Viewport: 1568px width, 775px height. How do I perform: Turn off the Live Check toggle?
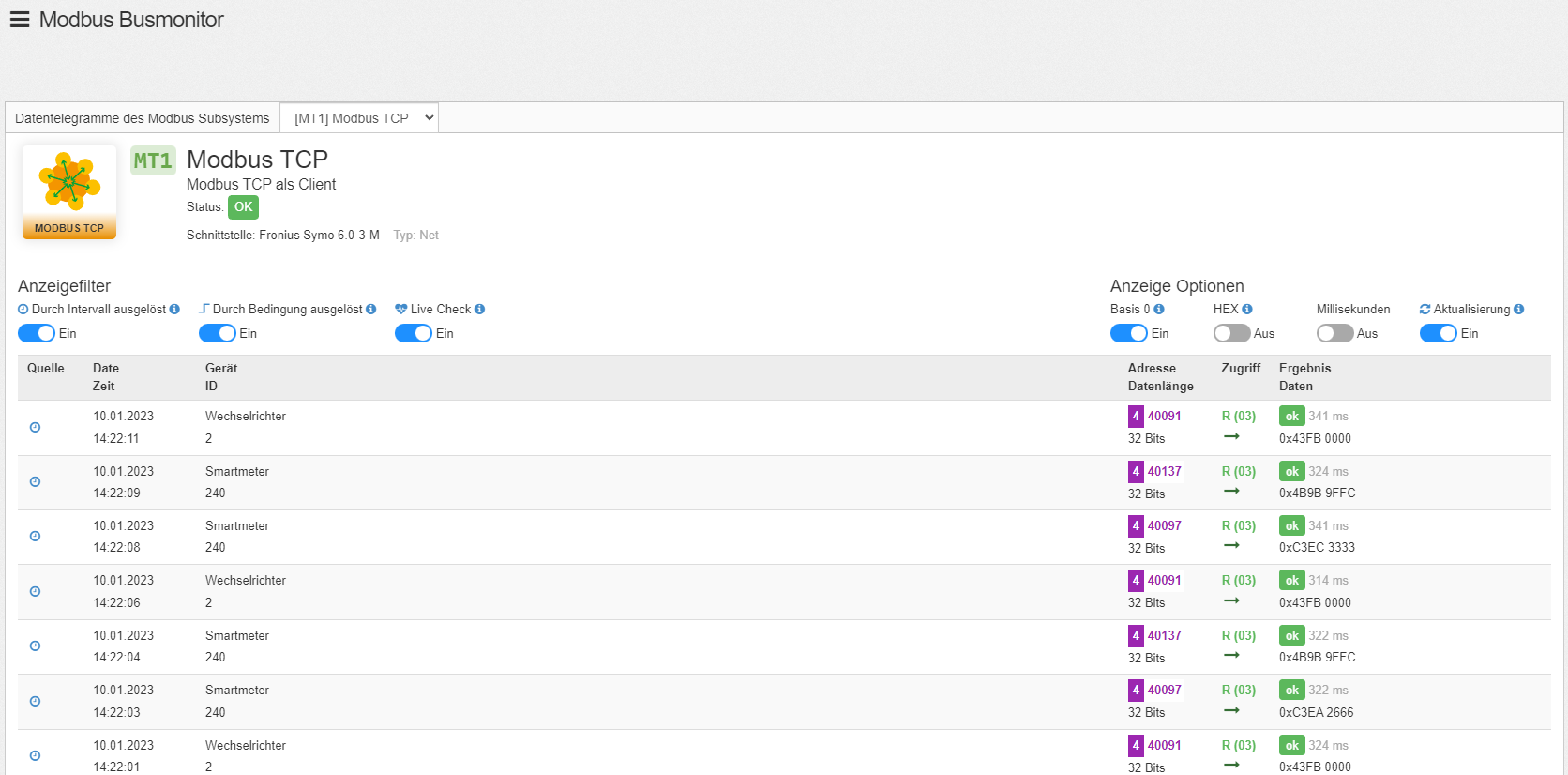[x=414, y=333]
